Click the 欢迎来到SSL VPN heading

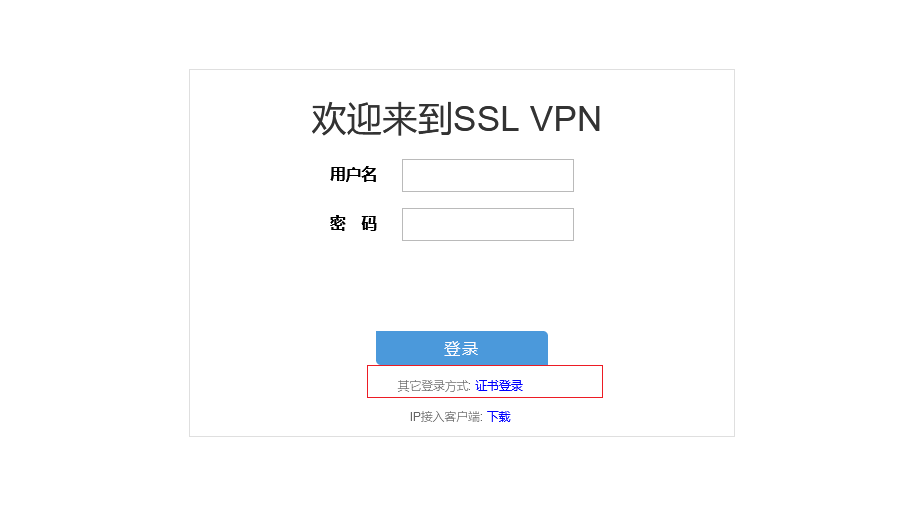456,119
